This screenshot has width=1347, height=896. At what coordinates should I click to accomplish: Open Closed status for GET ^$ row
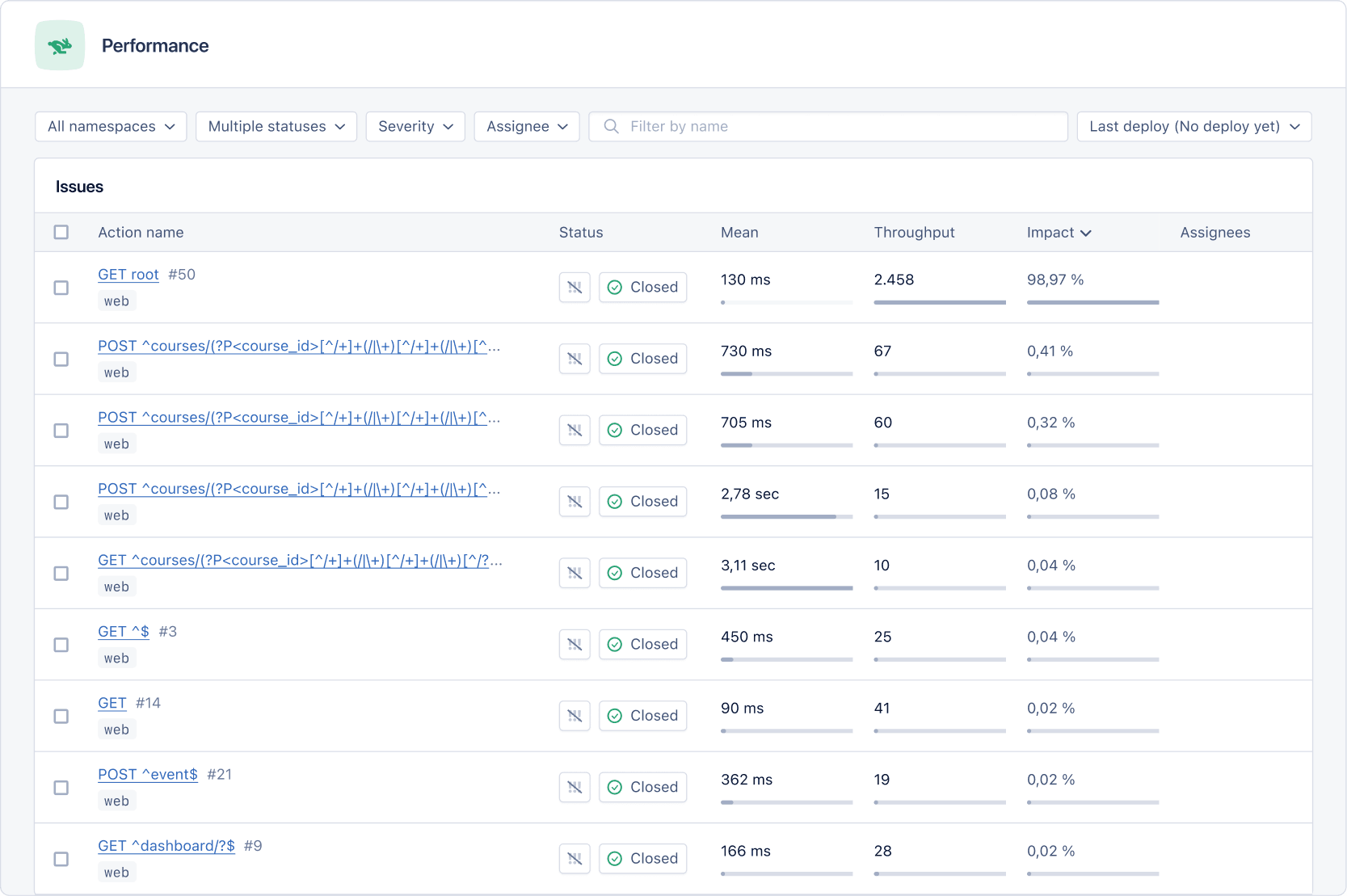(643, 644)
